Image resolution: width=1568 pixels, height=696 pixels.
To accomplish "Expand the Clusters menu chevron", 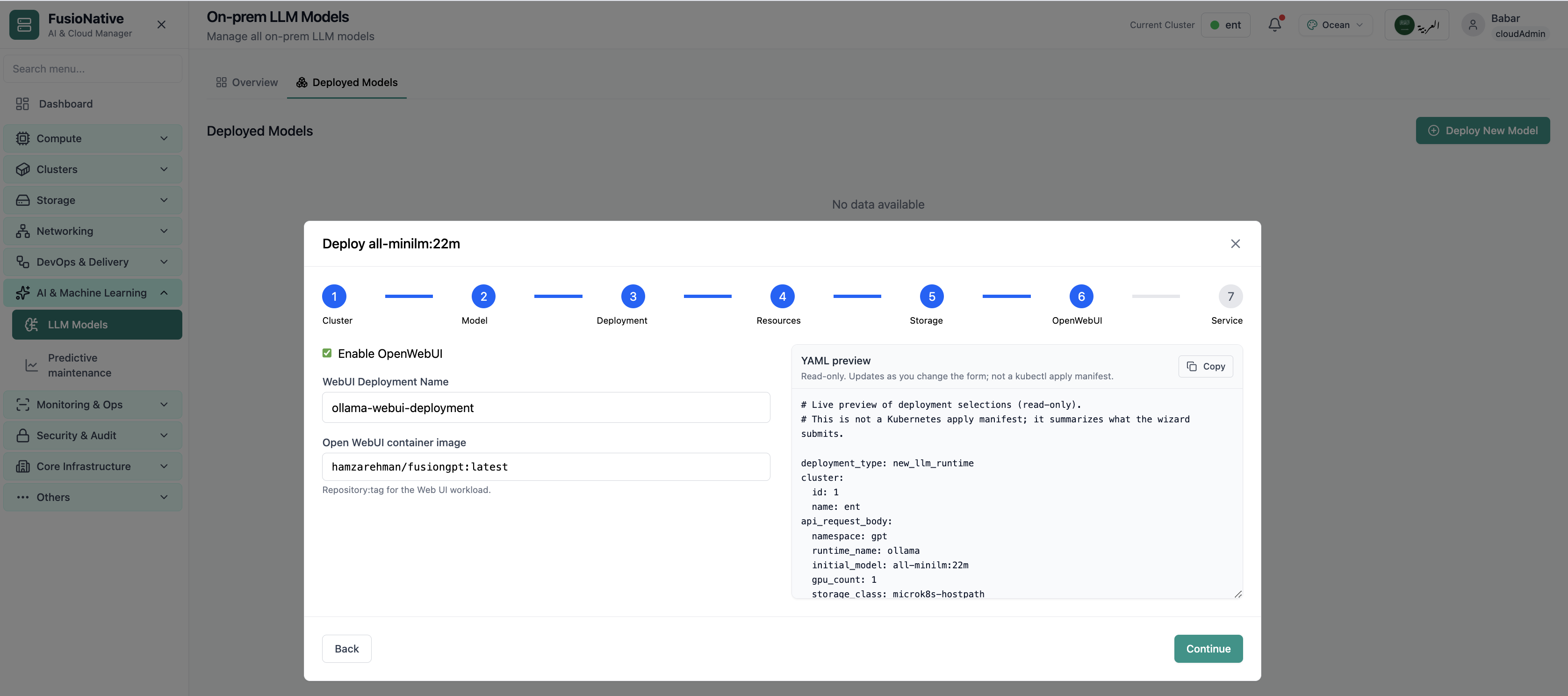I will pos(164,170).
